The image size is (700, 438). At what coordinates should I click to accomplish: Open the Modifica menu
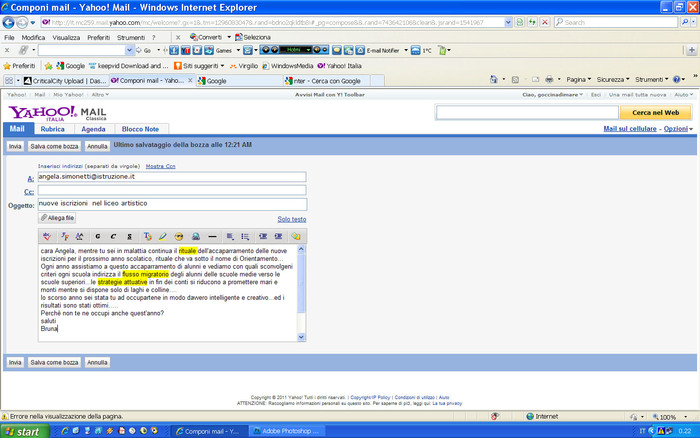click(x=33, y=38)
